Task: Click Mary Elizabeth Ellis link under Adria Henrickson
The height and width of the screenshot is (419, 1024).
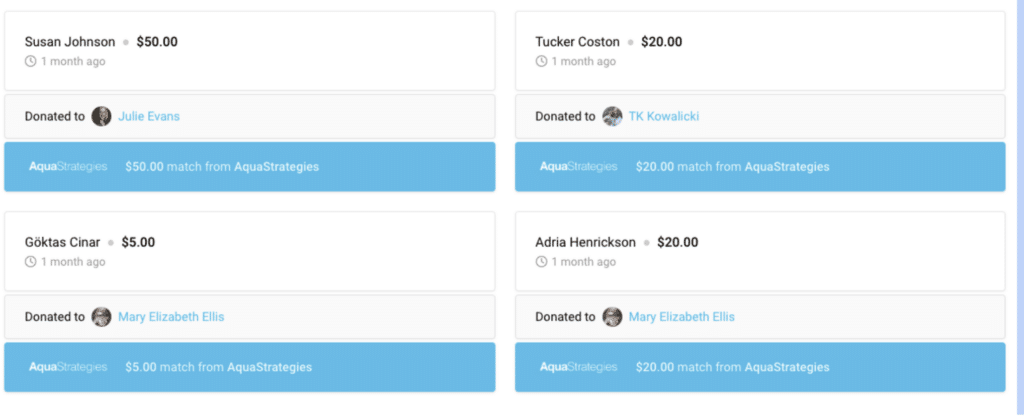Action: [x=681, y=317]
